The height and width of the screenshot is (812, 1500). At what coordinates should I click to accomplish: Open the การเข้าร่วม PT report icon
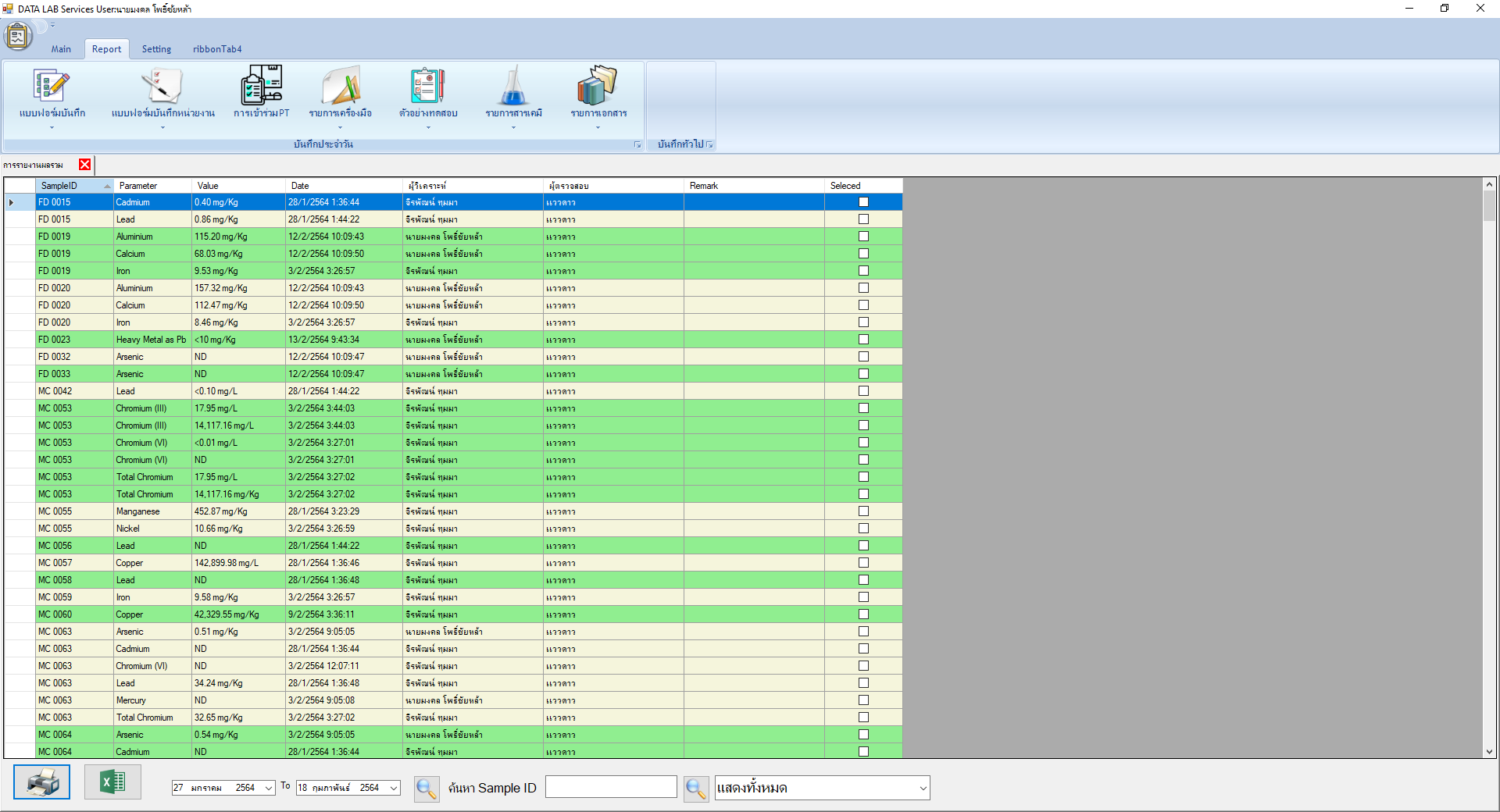pyautogui.click(x=261, y=87)
